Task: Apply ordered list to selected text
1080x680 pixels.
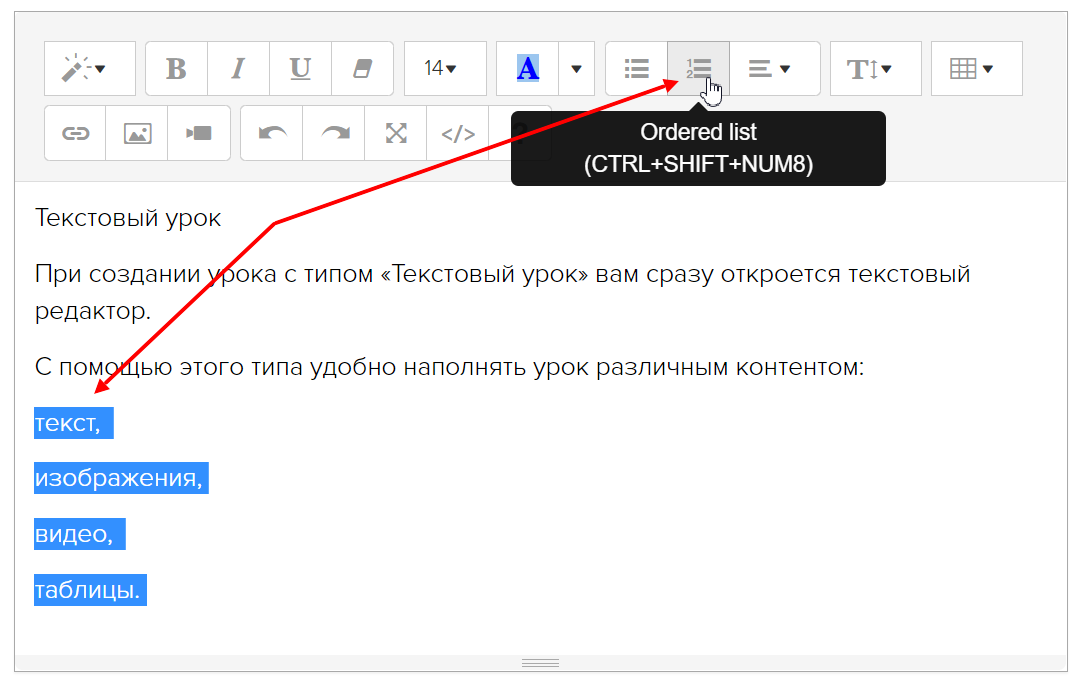Action: pyautogui.click(x=698, y=69)
